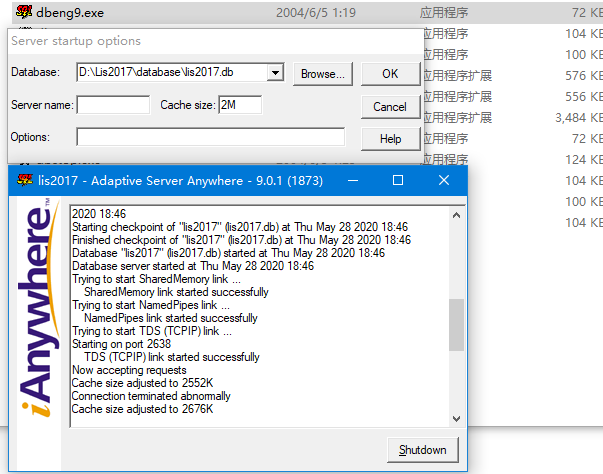603x474 pixels.
Task: Select the dbeng9.exe file name
Action: pyautogui.click(x=70, y=13)
